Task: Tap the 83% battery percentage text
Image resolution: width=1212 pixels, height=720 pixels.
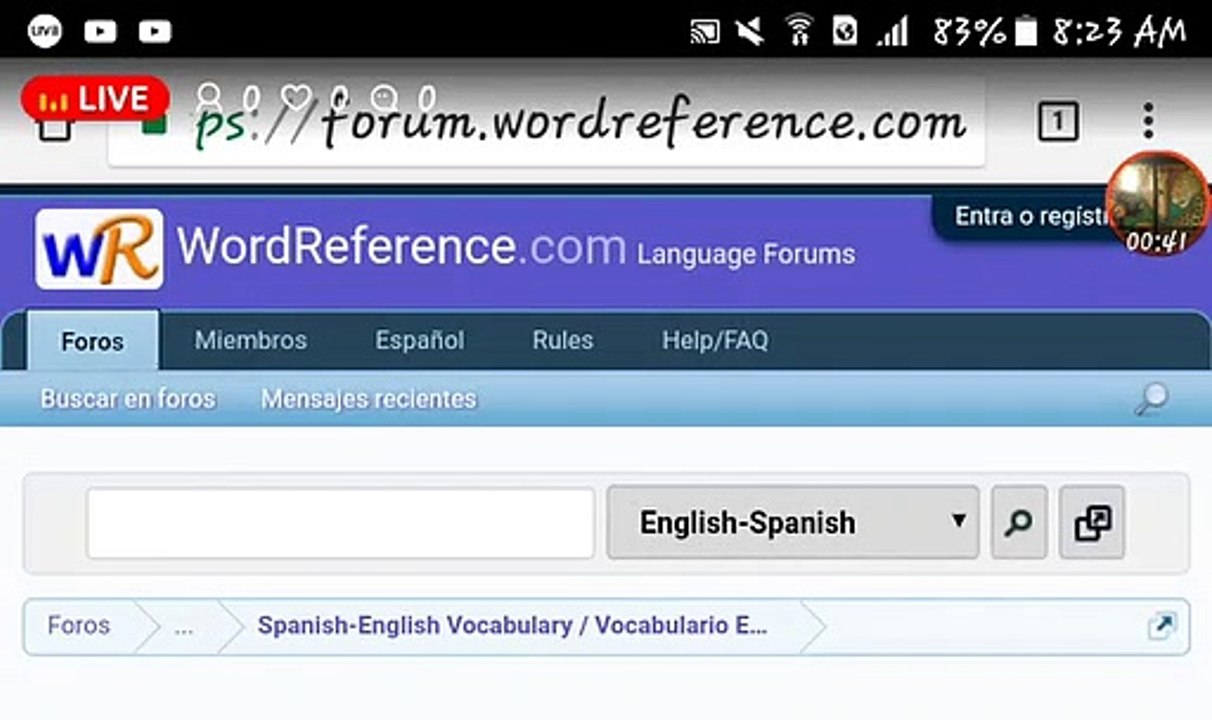Action: click(x=969, y=32)
